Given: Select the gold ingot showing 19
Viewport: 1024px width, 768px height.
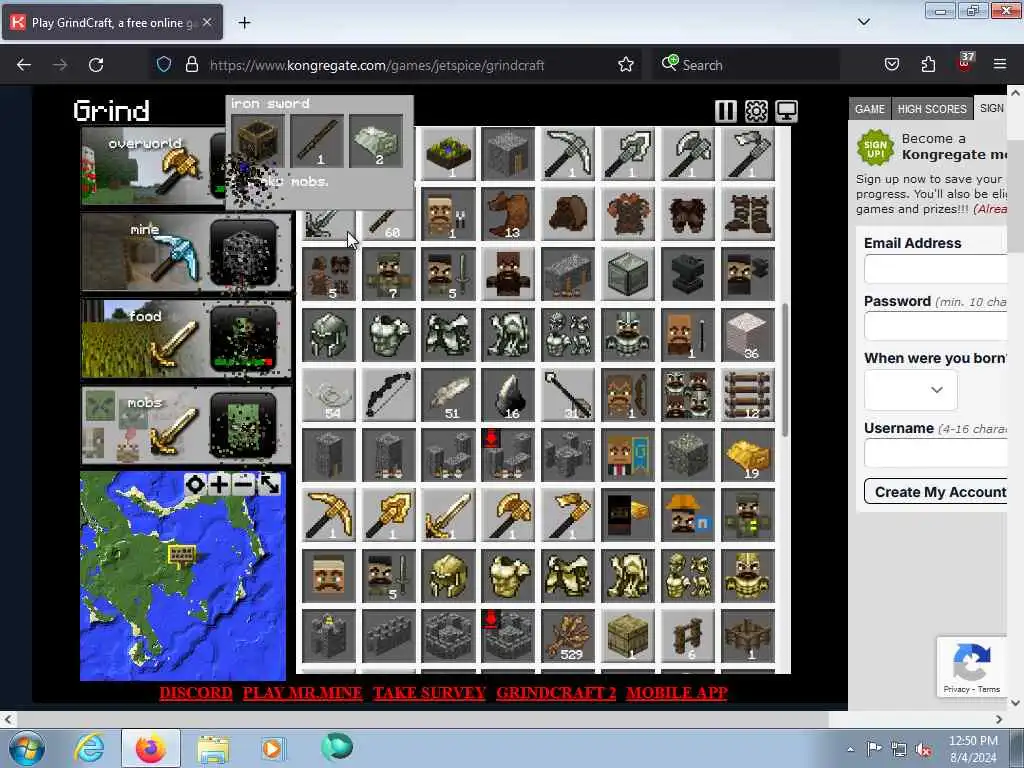Looking at the screenshot, I should point(748,455).
